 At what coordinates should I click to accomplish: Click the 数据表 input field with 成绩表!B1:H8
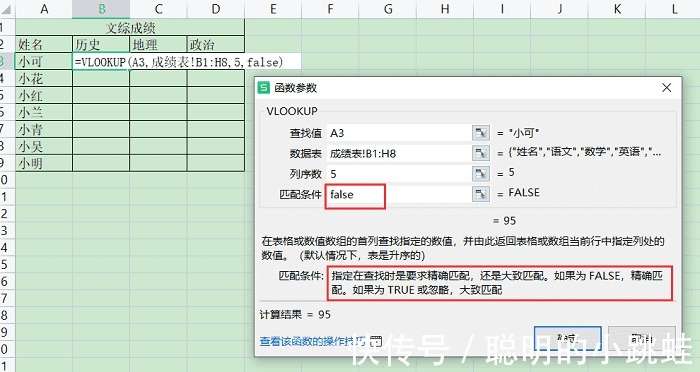point(399,153)
